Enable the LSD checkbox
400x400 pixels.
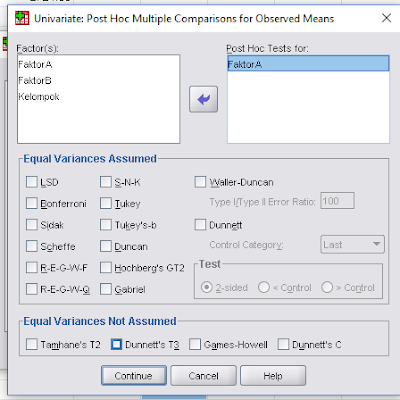pos(32,182)
